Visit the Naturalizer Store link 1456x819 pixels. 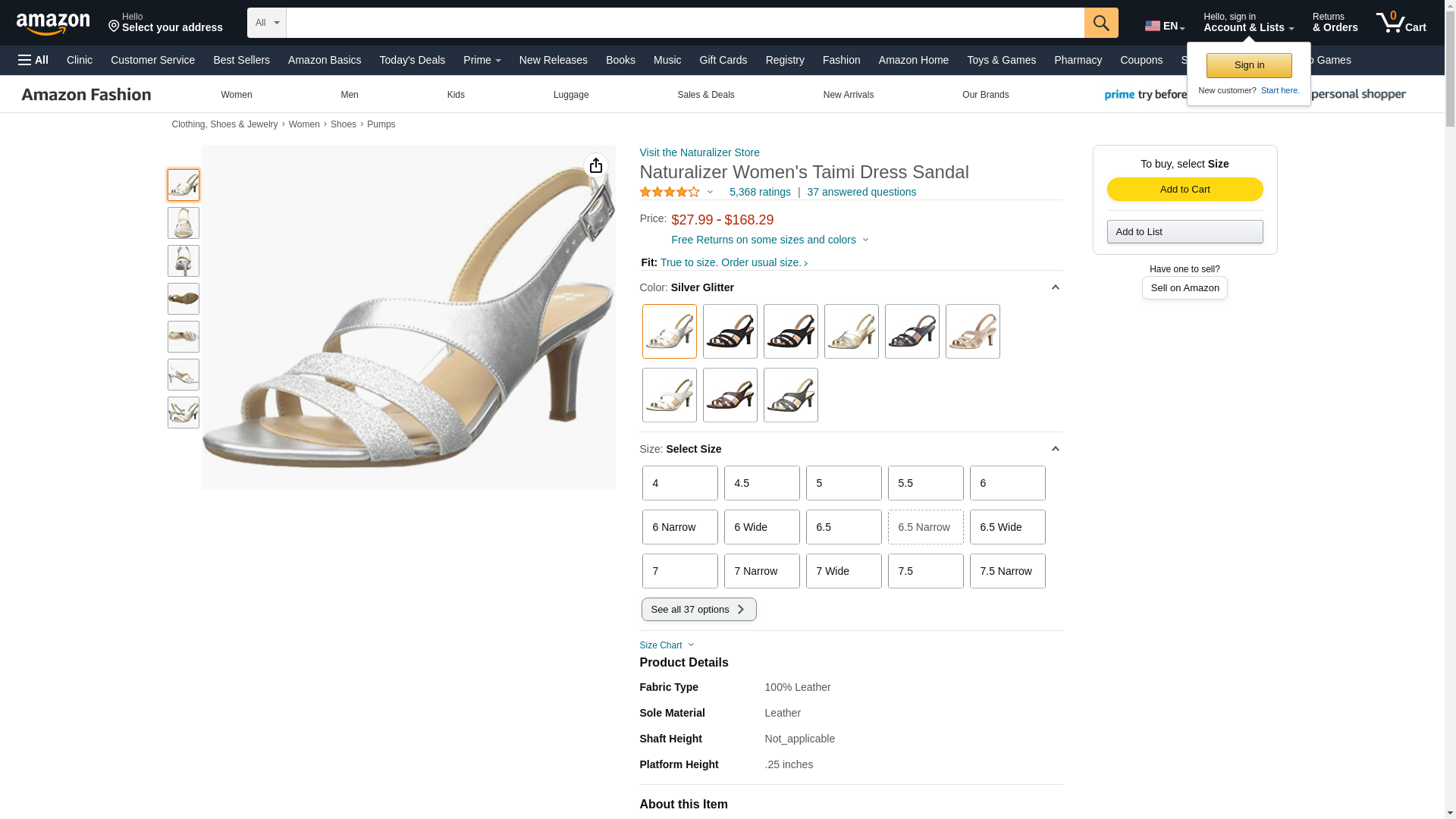click(699, 152)
